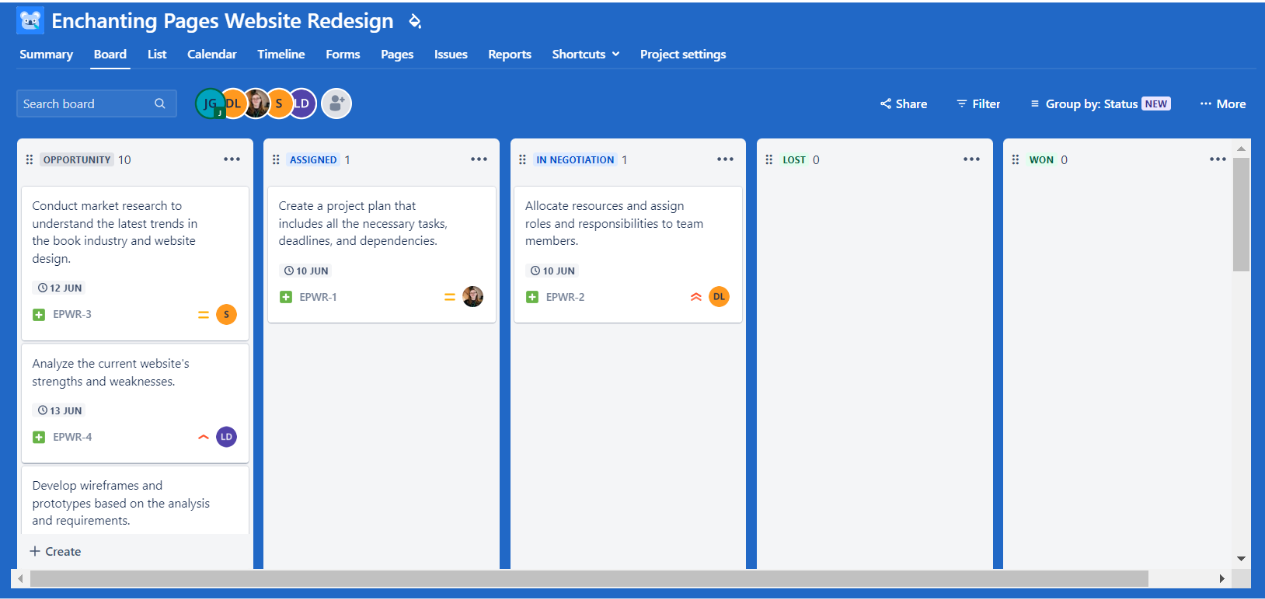This screenshot has width=1265, height=599.
Task: Click the paint bucket background color icon
Action: [x=415, y=21]
